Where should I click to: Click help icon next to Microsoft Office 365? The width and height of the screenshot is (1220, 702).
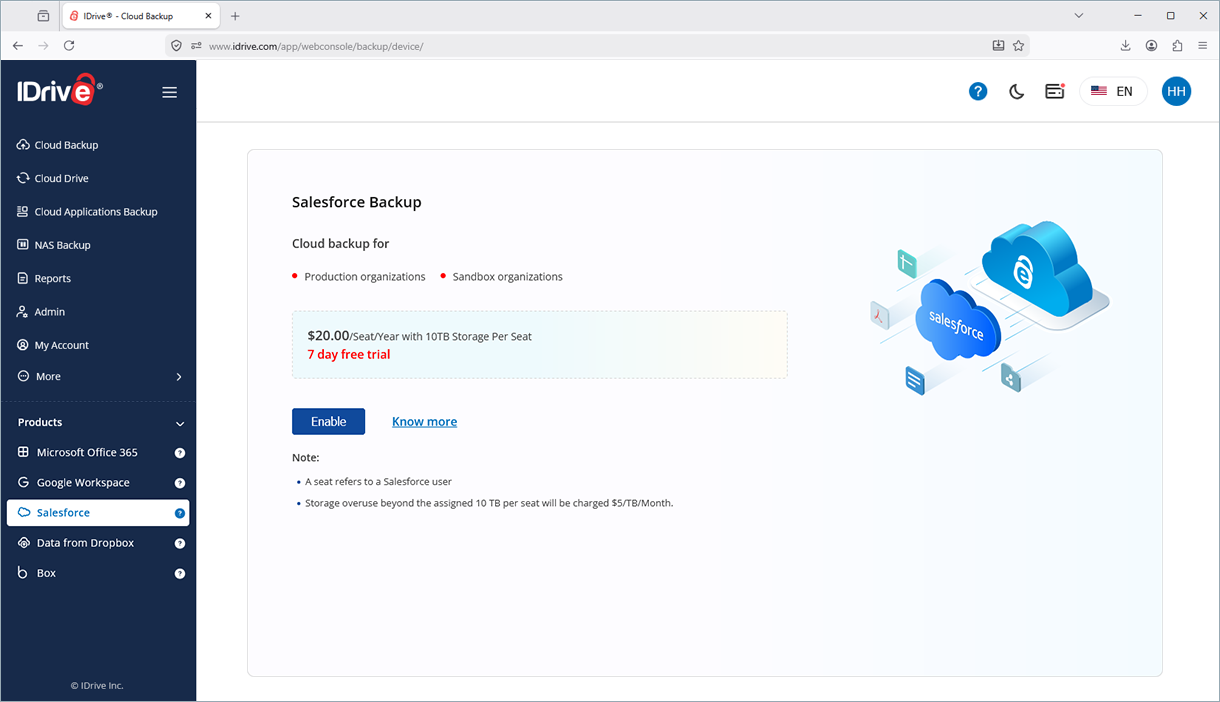pyautogui.click(x=180, y=453)
